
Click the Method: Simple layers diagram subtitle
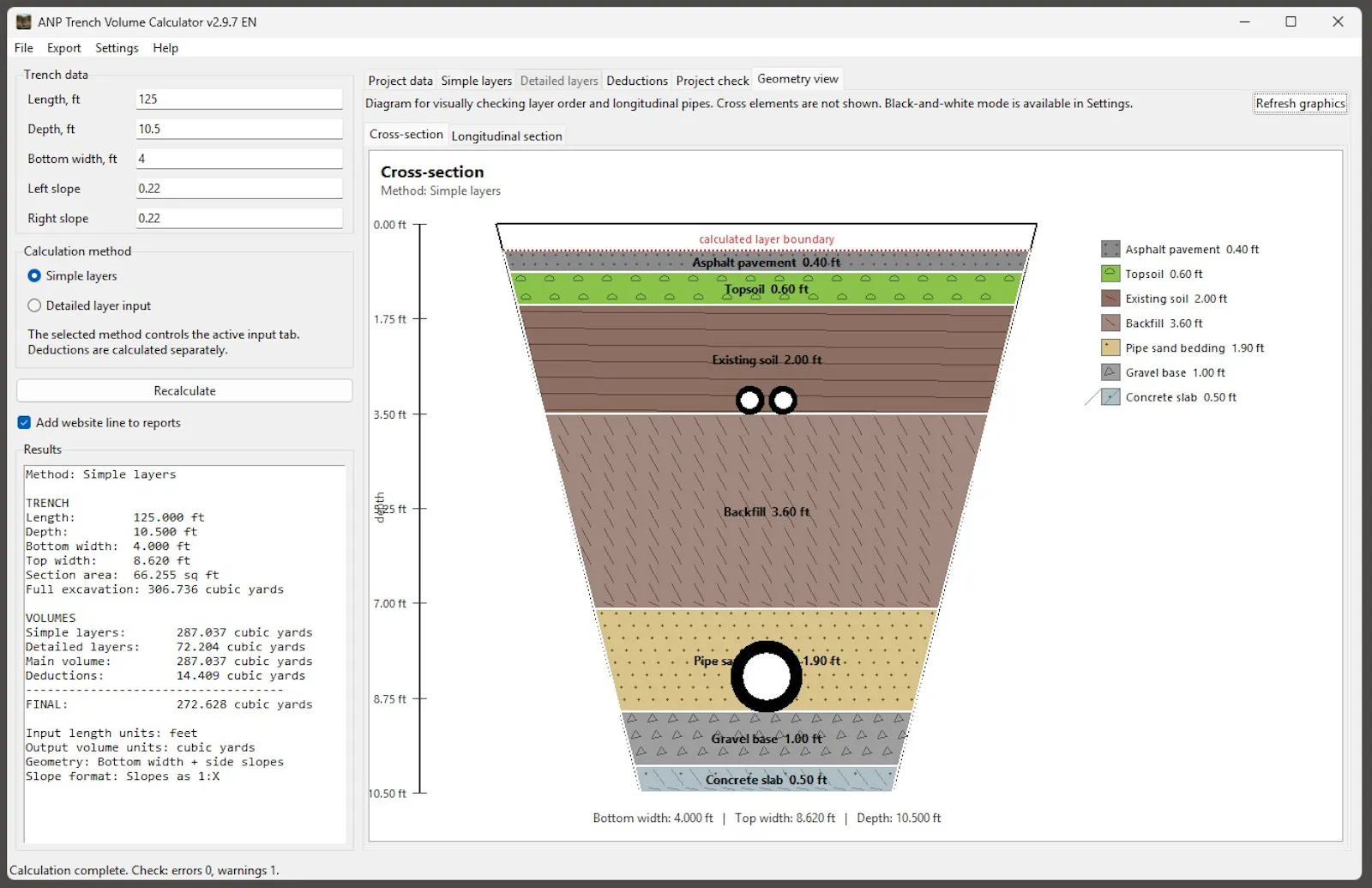441,191
